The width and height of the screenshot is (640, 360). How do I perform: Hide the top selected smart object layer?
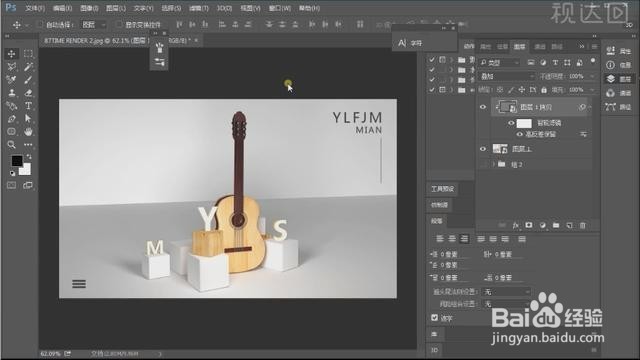pyautogui.click(x=483, y=107)
